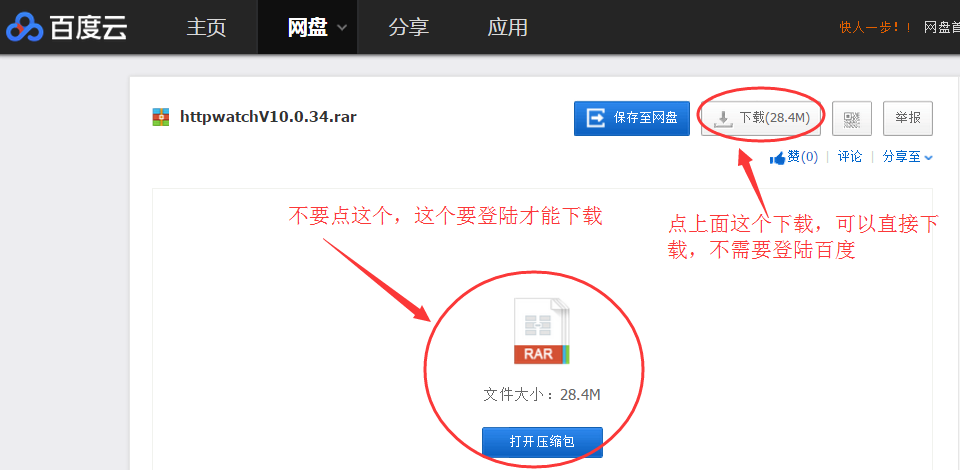Show the QR code icon button
The image size is (960, 470).
click(x=851, y=118)
